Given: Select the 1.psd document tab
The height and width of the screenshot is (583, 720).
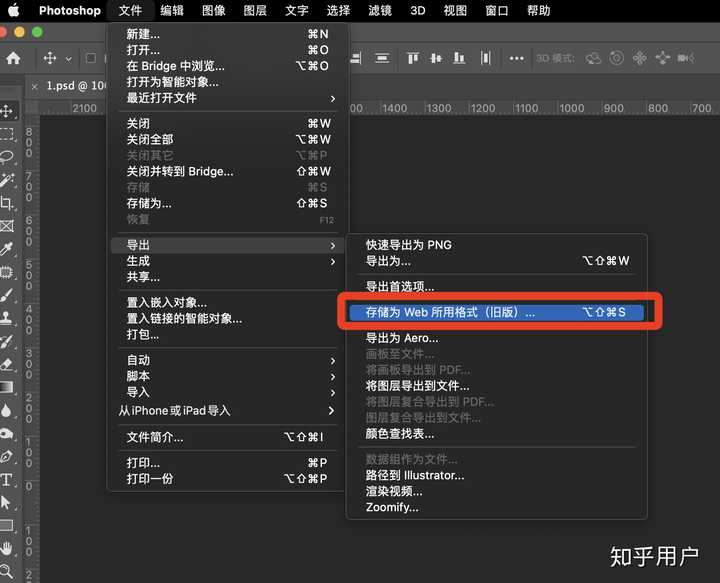Looking at the screenshot, I should [76, 86].
